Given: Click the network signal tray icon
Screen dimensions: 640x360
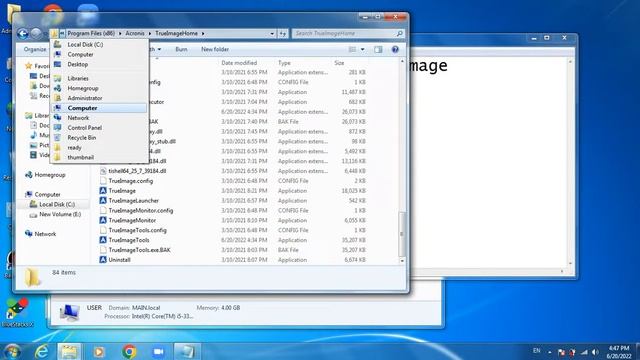Looking at the screenshot, I should tap(584, 352).
